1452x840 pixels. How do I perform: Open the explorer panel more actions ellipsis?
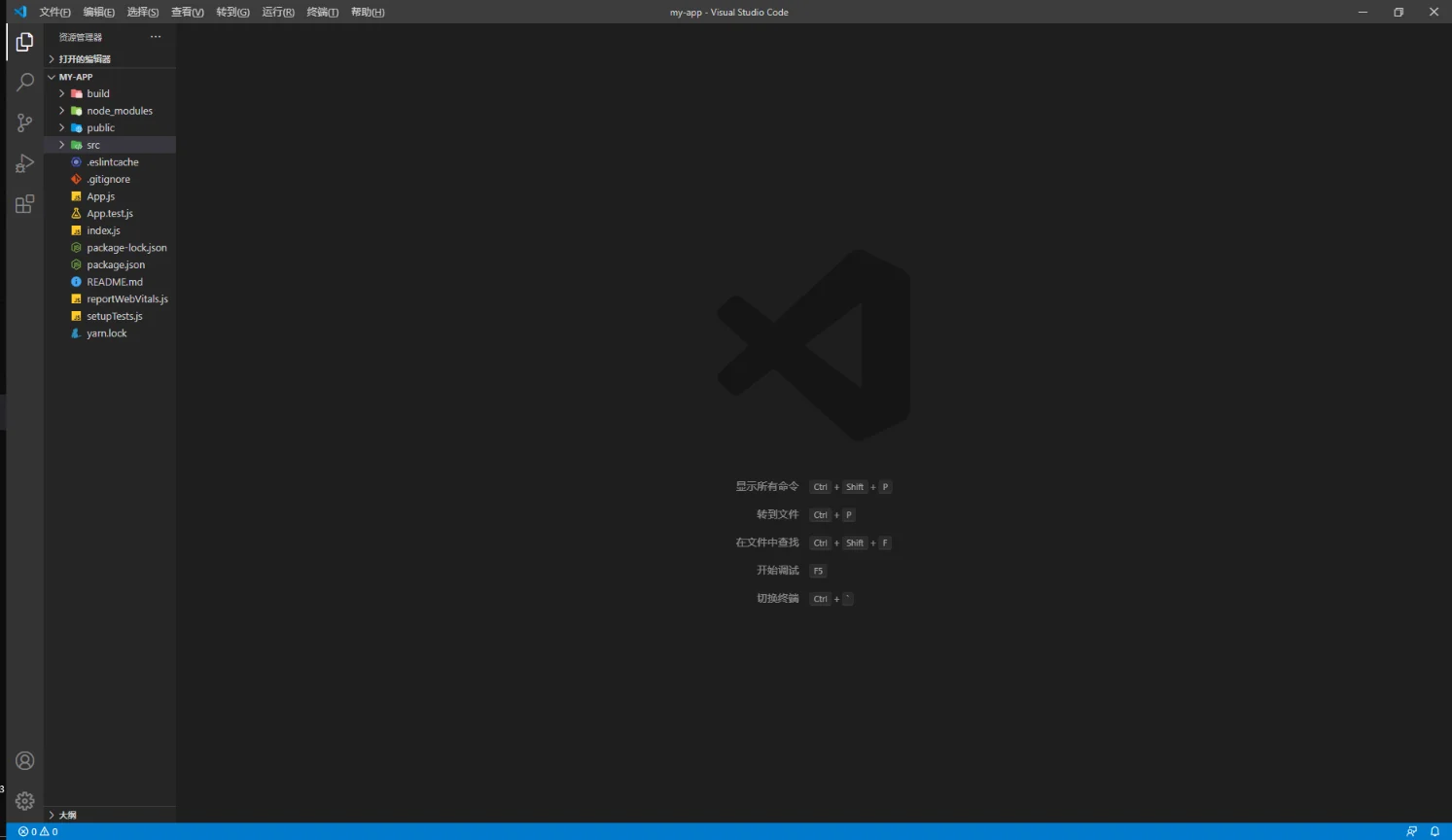[x=156, y=37]
